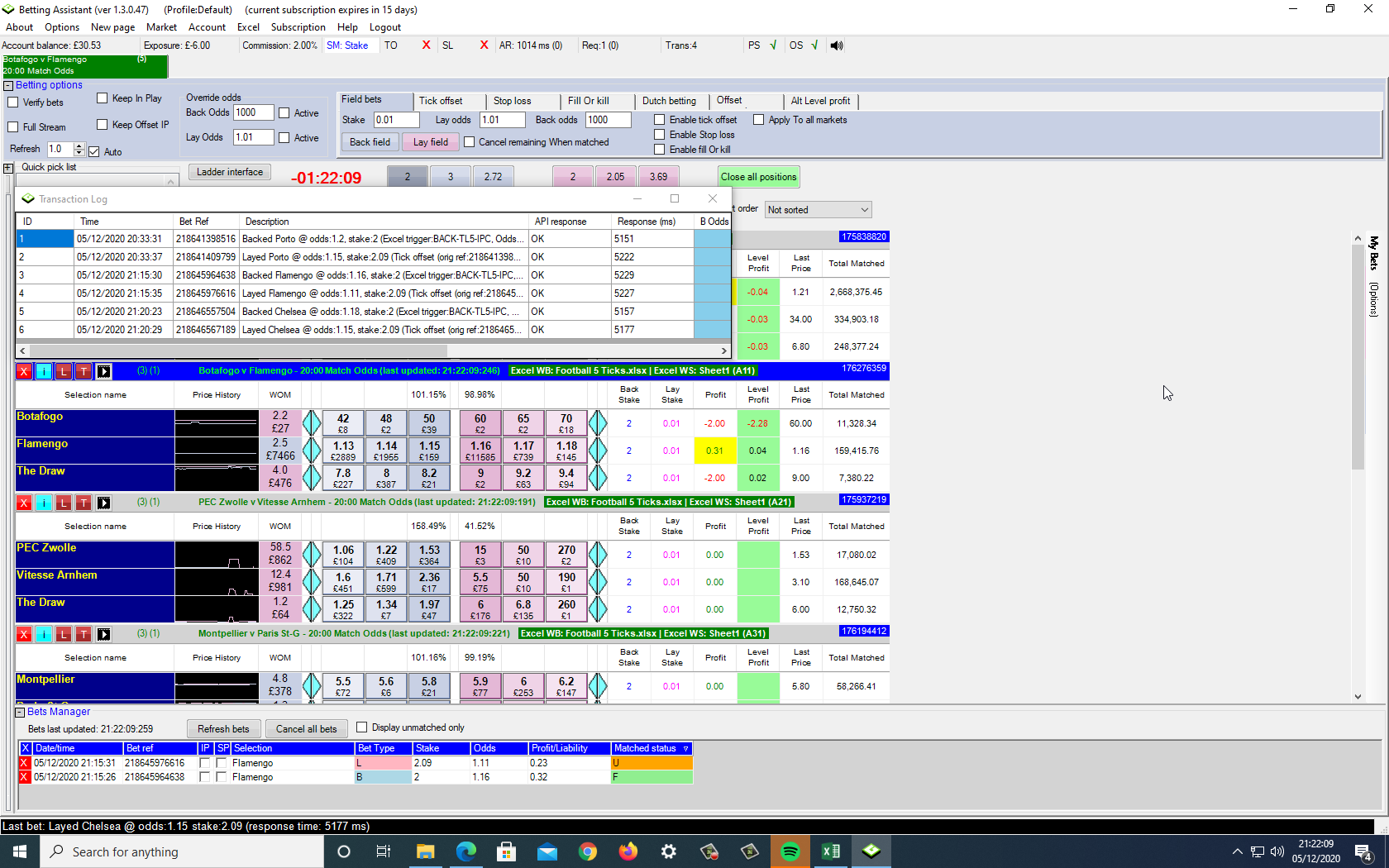Check Cancel remaining When matched

pos(470,142)
